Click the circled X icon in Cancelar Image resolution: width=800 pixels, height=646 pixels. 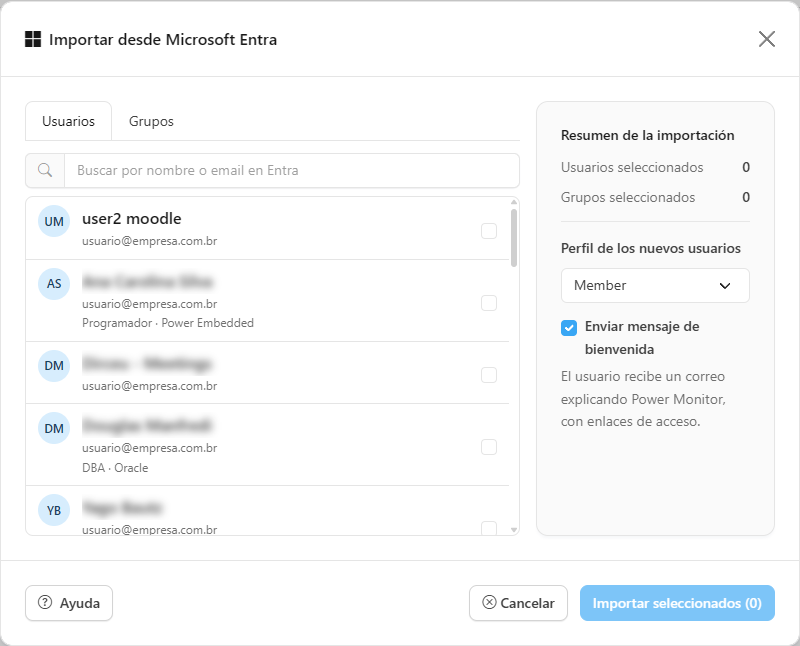click(489, 603)
